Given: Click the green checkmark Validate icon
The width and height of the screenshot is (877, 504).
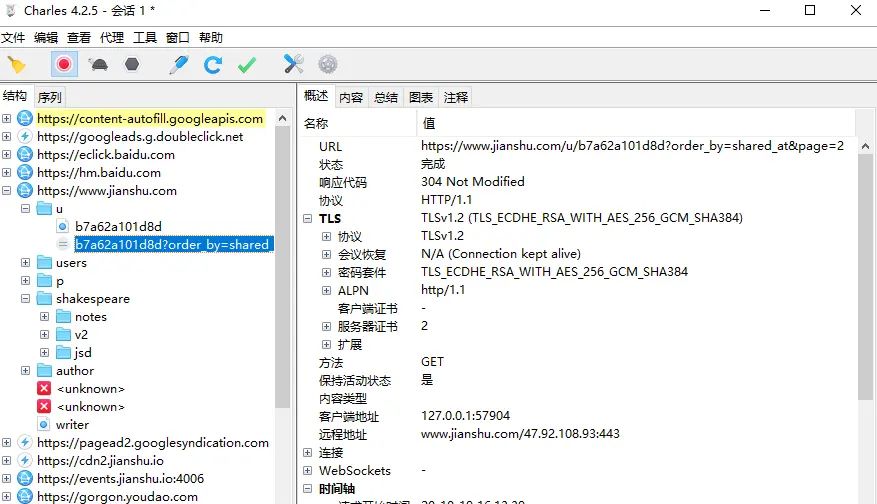Looking at the screenshot, I should (247, 65).
